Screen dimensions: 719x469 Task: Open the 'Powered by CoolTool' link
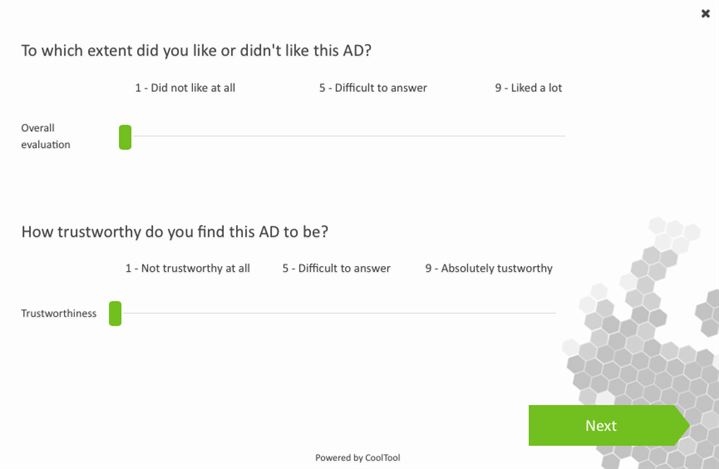point(358,458)
